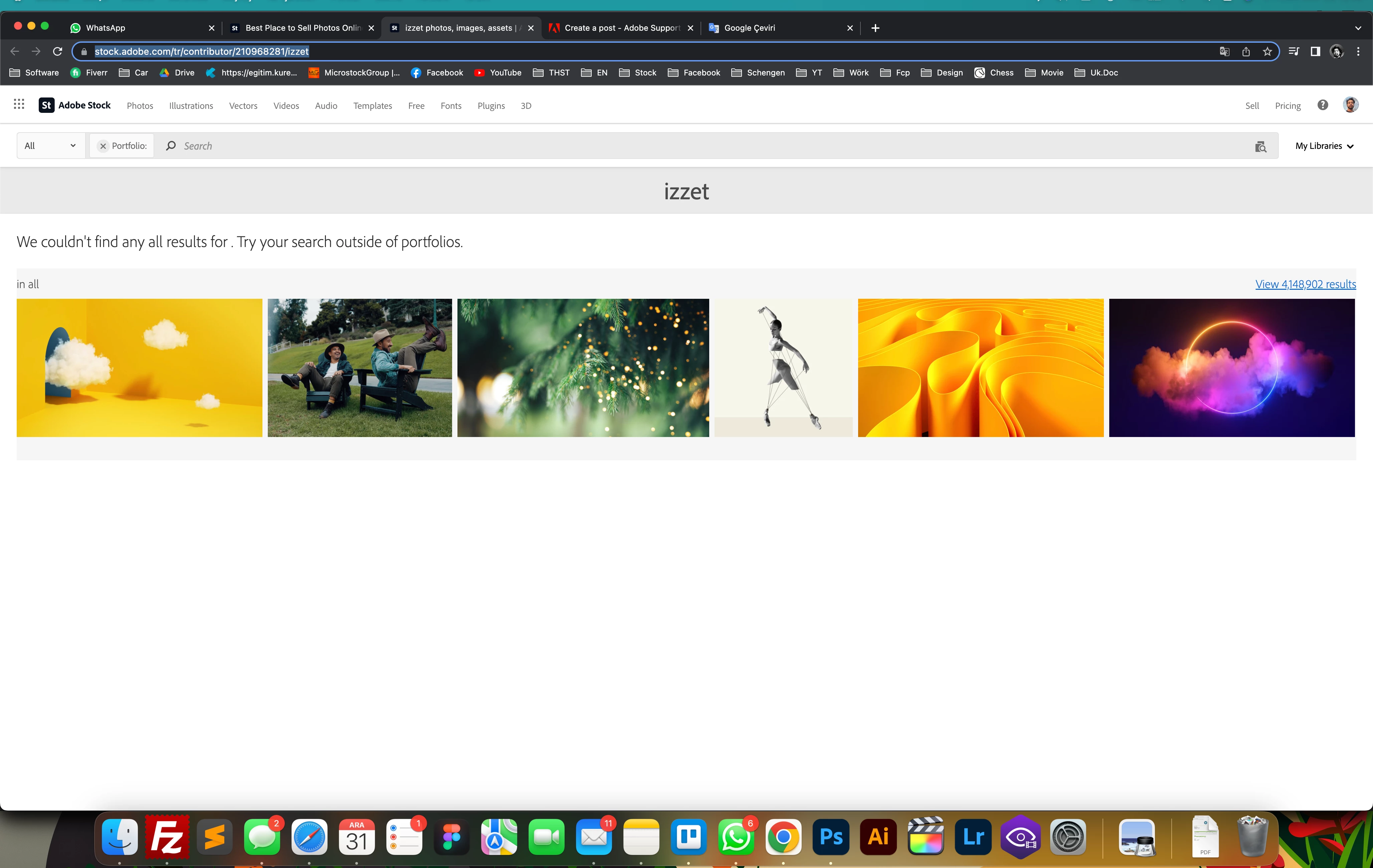Click the Adobe Stock logo

(x=75, y=105)
